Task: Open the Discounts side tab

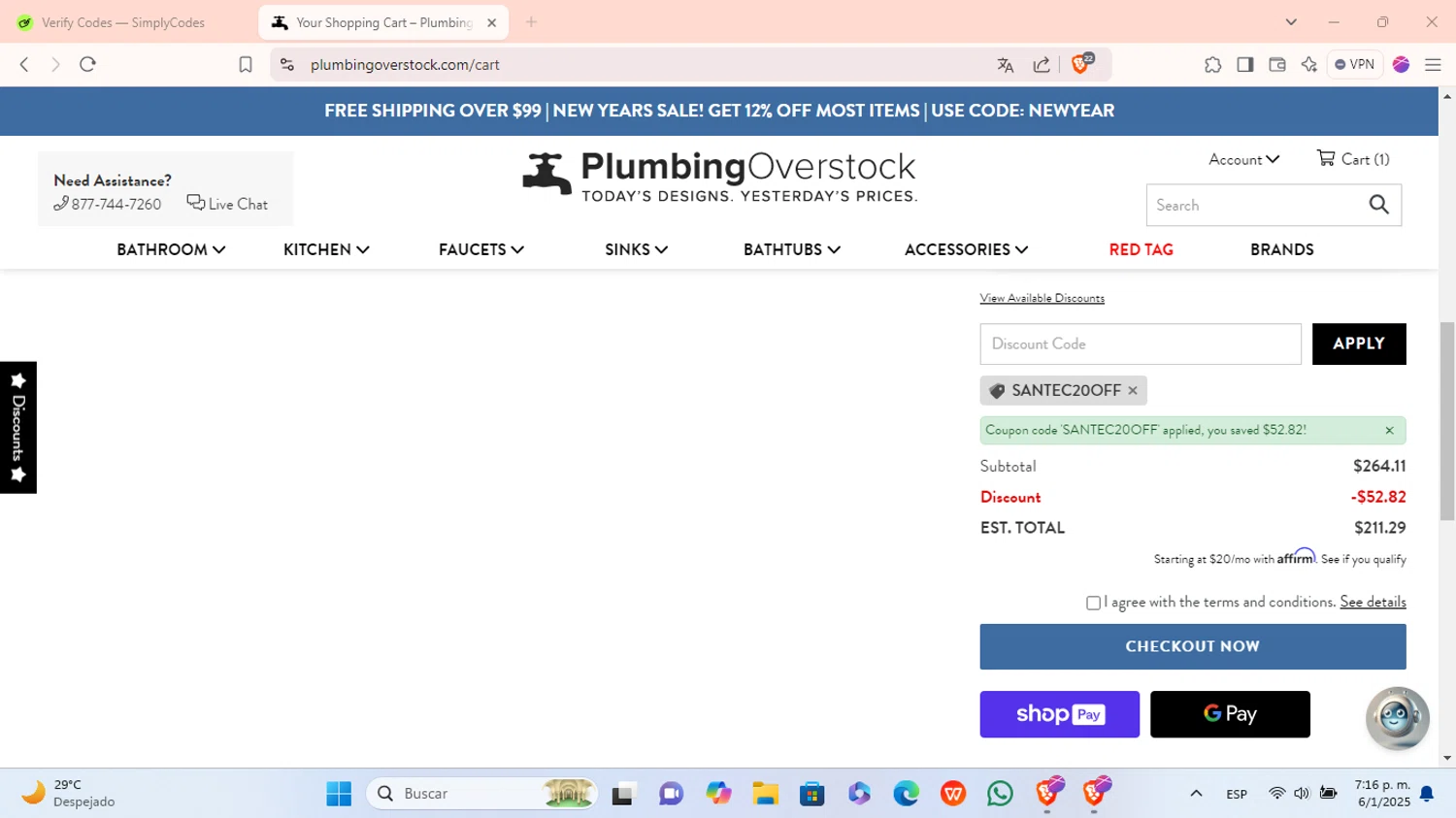Action: [x=17, y=427]
